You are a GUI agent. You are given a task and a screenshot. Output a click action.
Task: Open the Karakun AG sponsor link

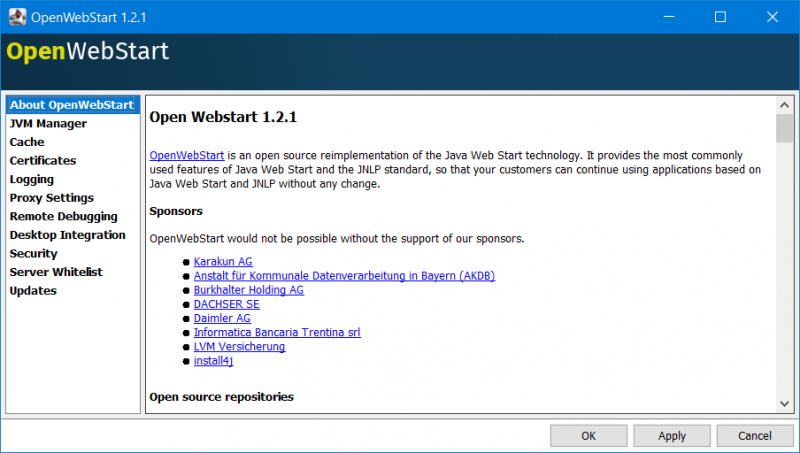click(223, 261)
